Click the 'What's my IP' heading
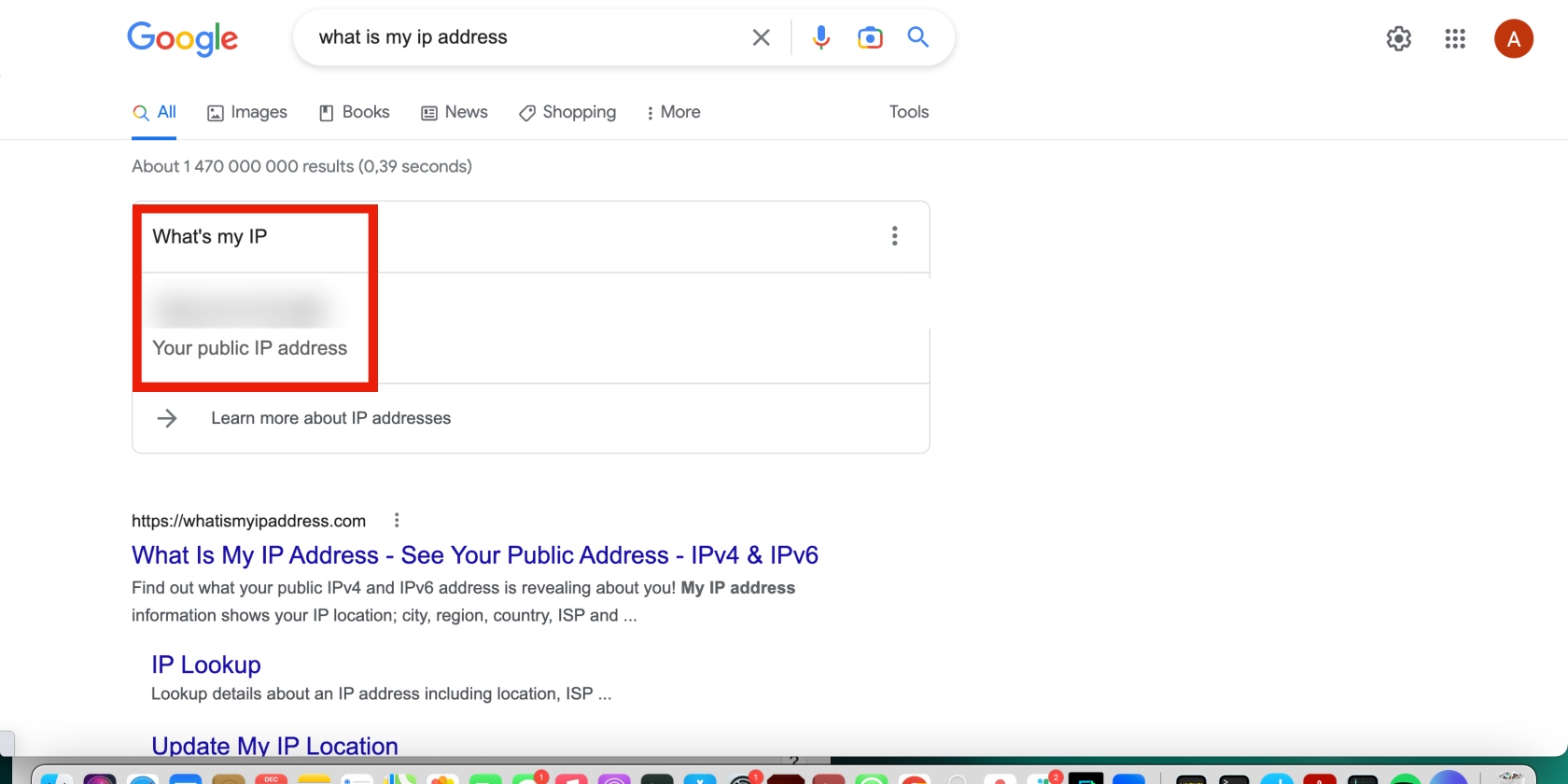This screenshot has width=1568, height=784. point(210,236)
